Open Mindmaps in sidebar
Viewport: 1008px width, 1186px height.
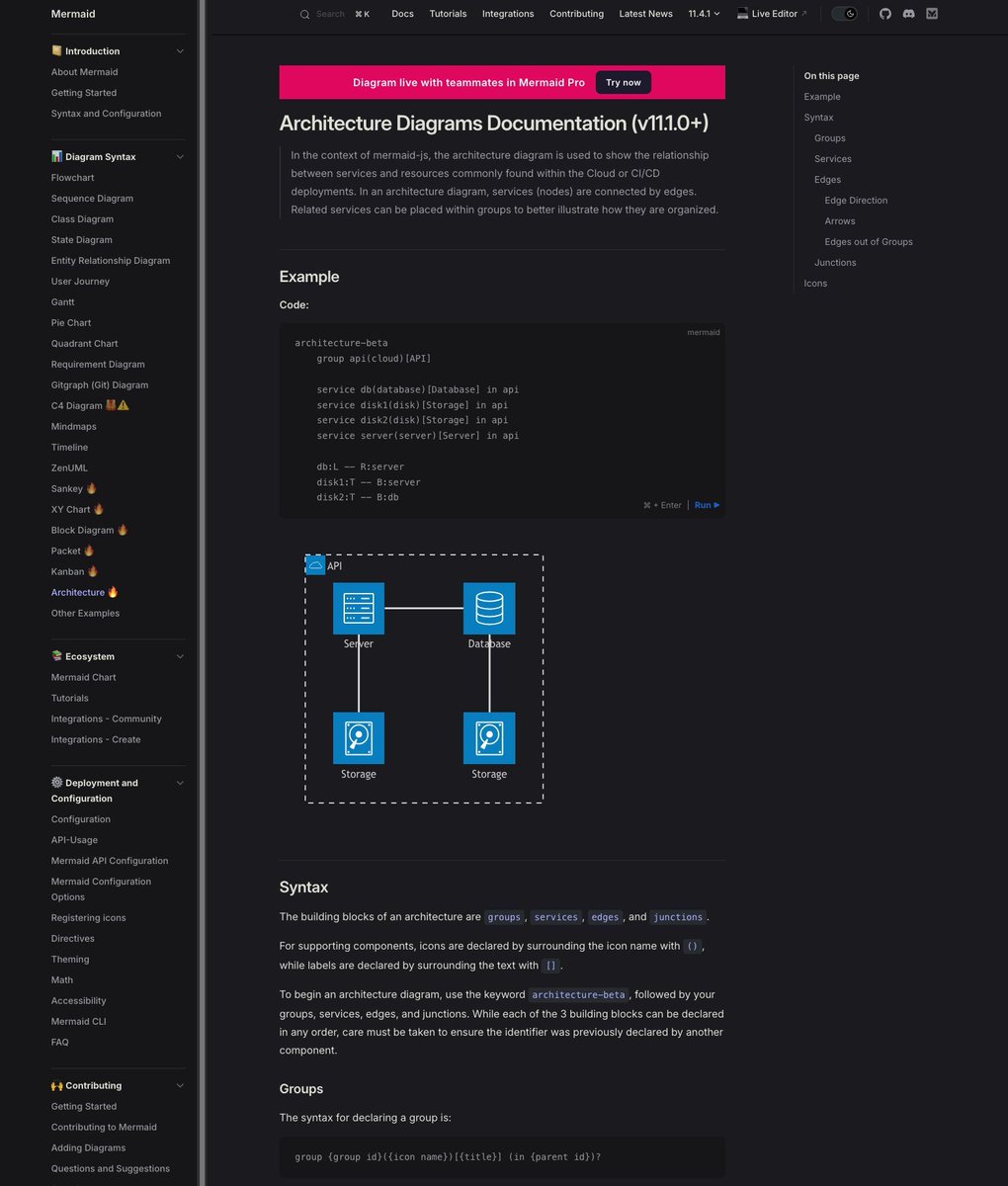(x=74, y=427)
